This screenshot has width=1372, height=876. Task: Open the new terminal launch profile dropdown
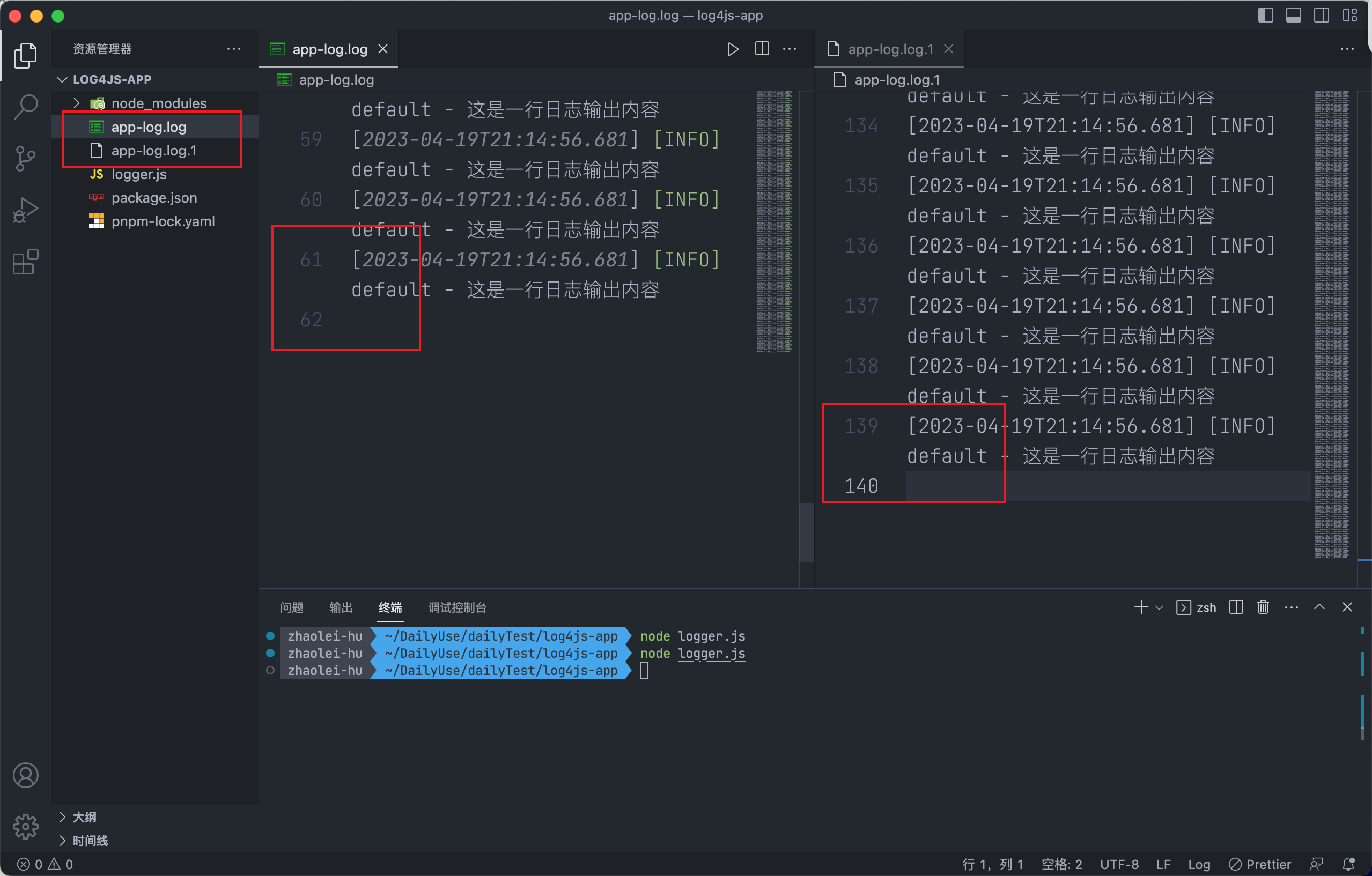[1160, 608]
